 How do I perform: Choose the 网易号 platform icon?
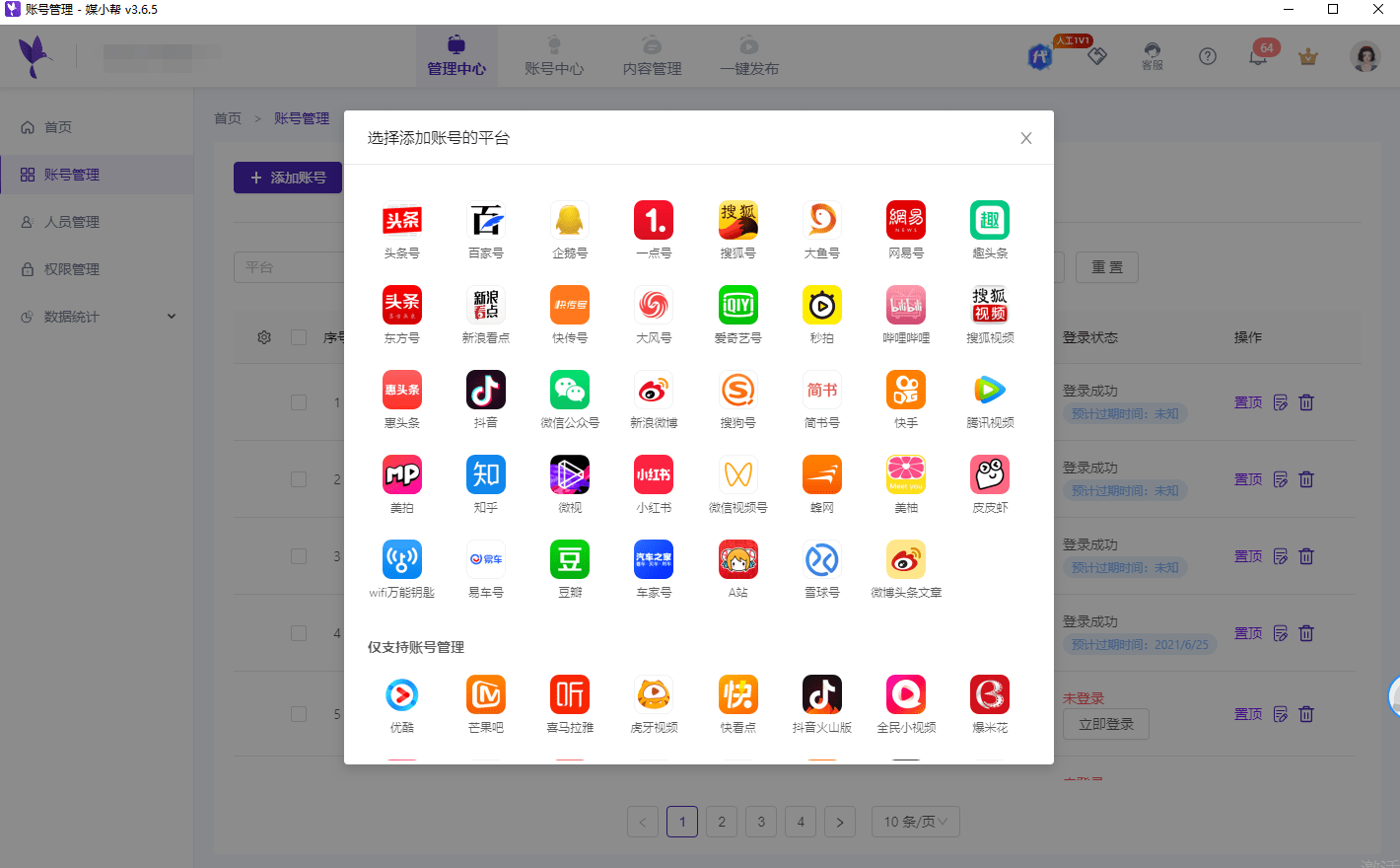point(906,220)
